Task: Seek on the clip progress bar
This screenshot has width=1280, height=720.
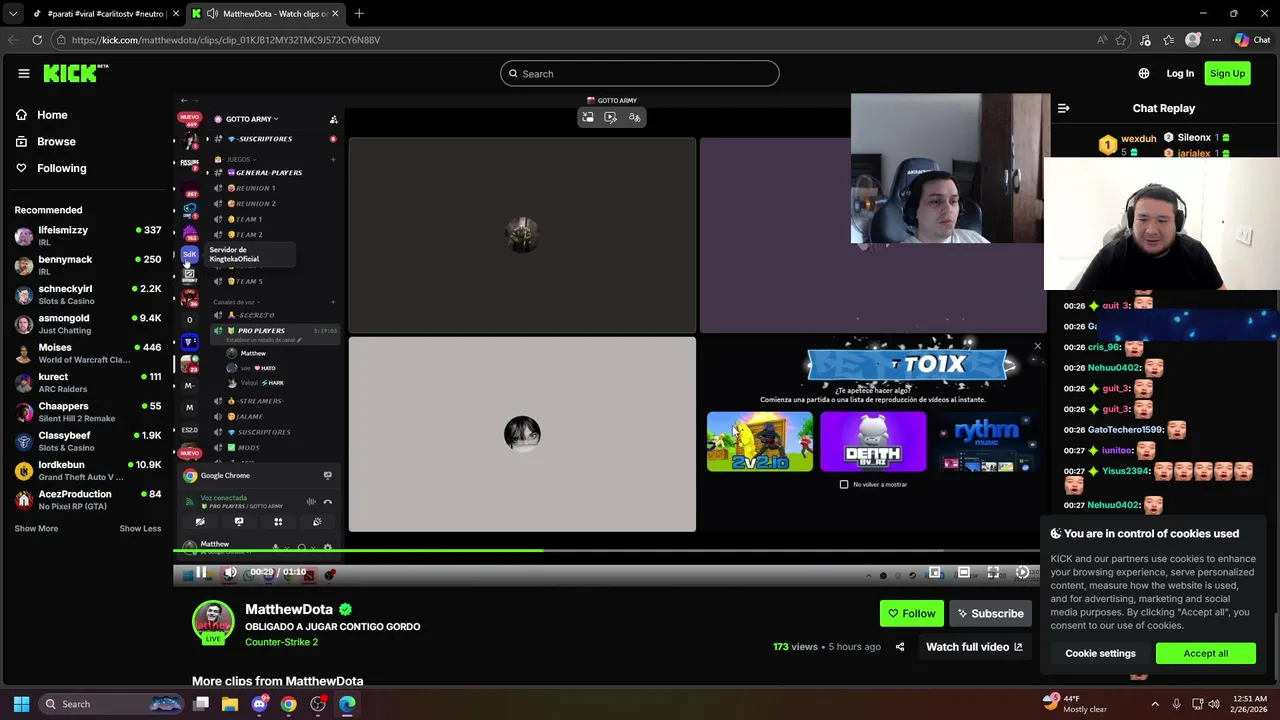Action: pos(606,550)
